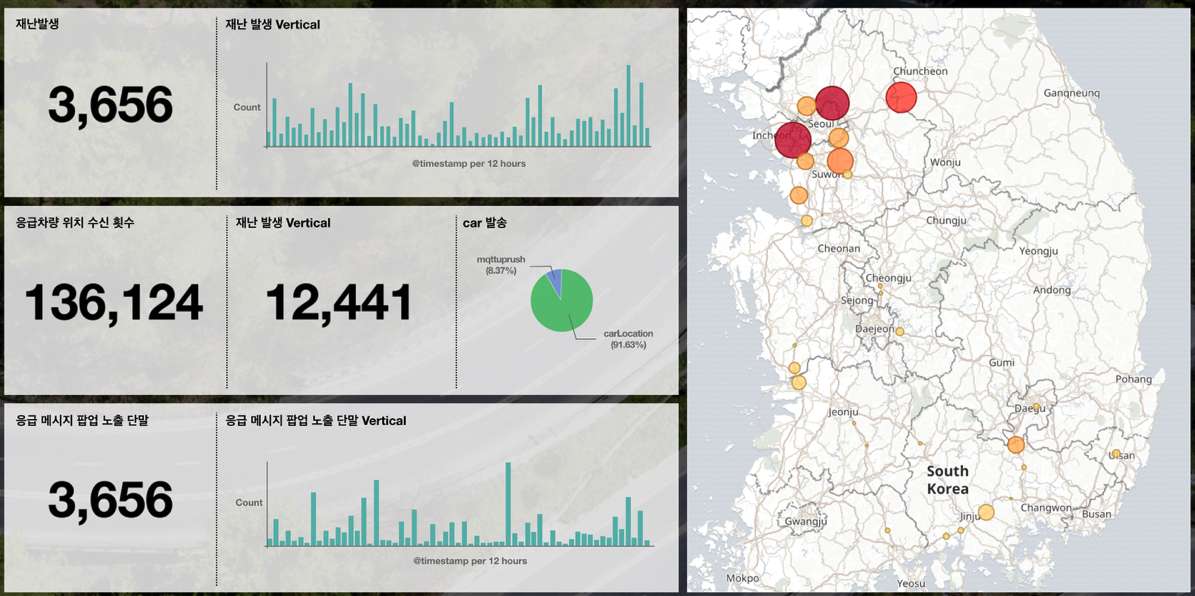
Task: Click the Chuncheon label on the map
Action: click(x=919, y=71)
